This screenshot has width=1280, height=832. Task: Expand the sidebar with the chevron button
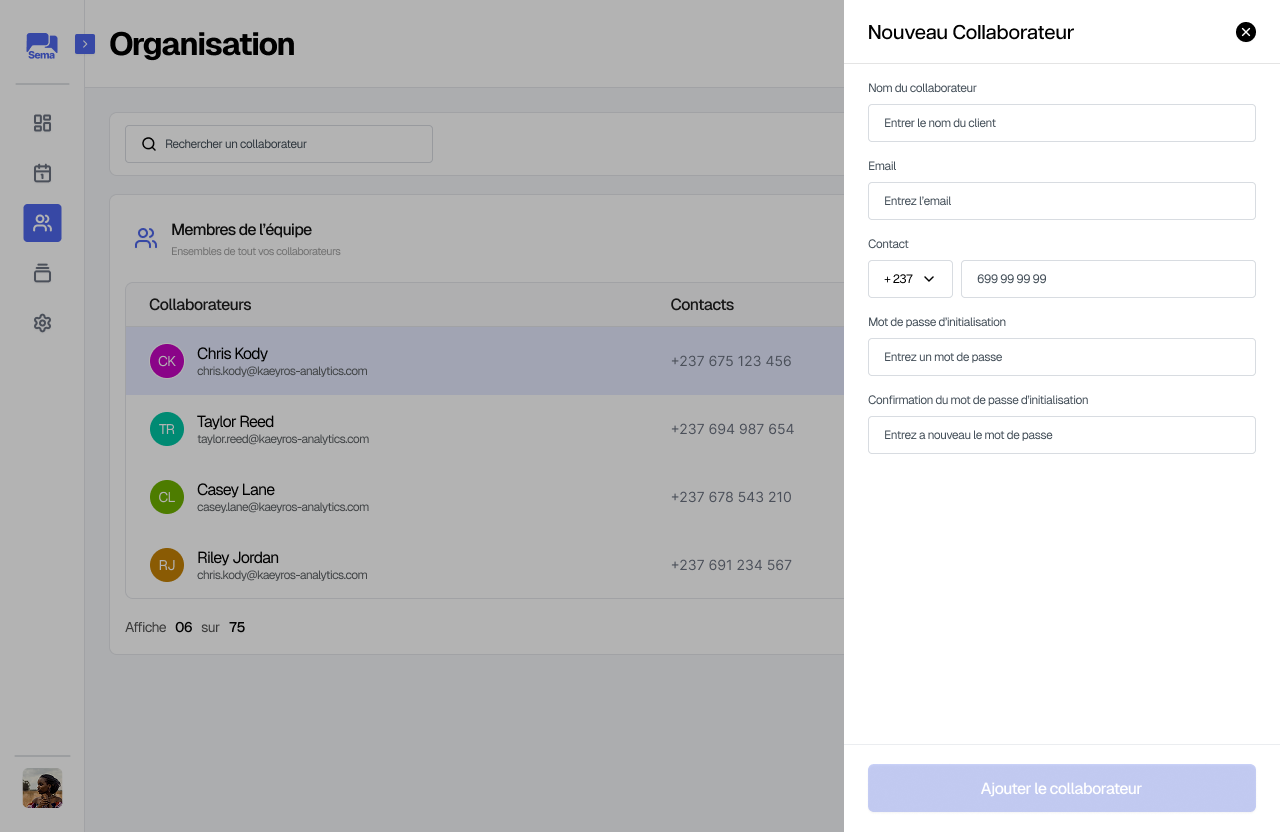85,44
